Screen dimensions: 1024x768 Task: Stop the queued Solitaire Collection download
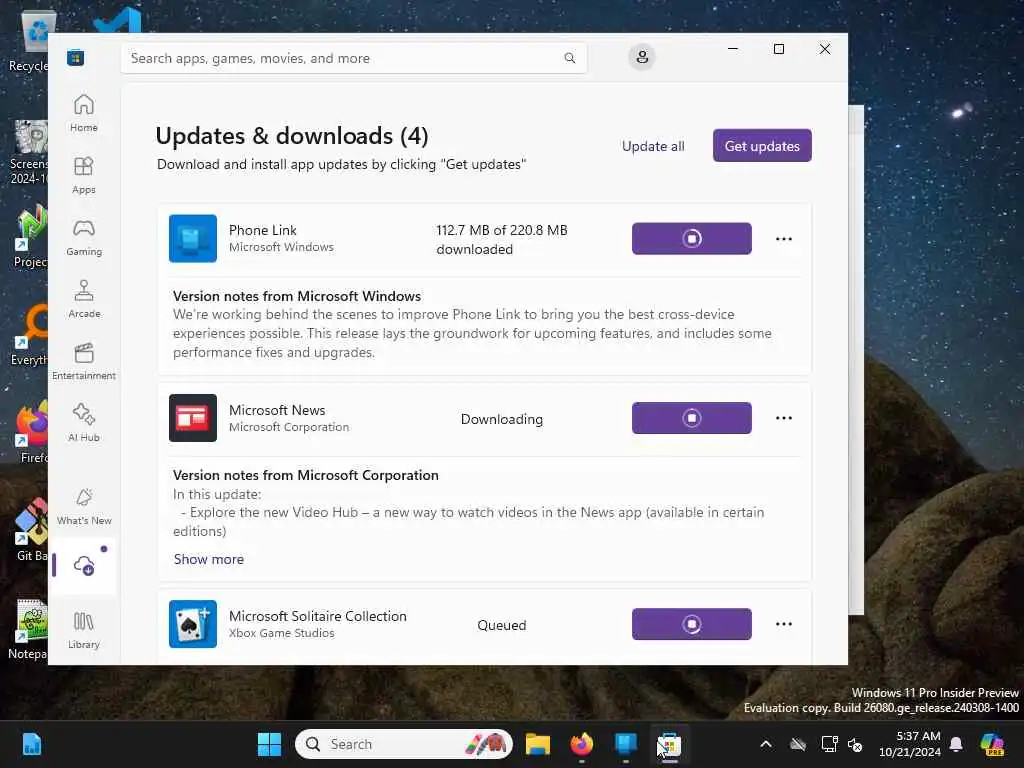click(692, 624)
